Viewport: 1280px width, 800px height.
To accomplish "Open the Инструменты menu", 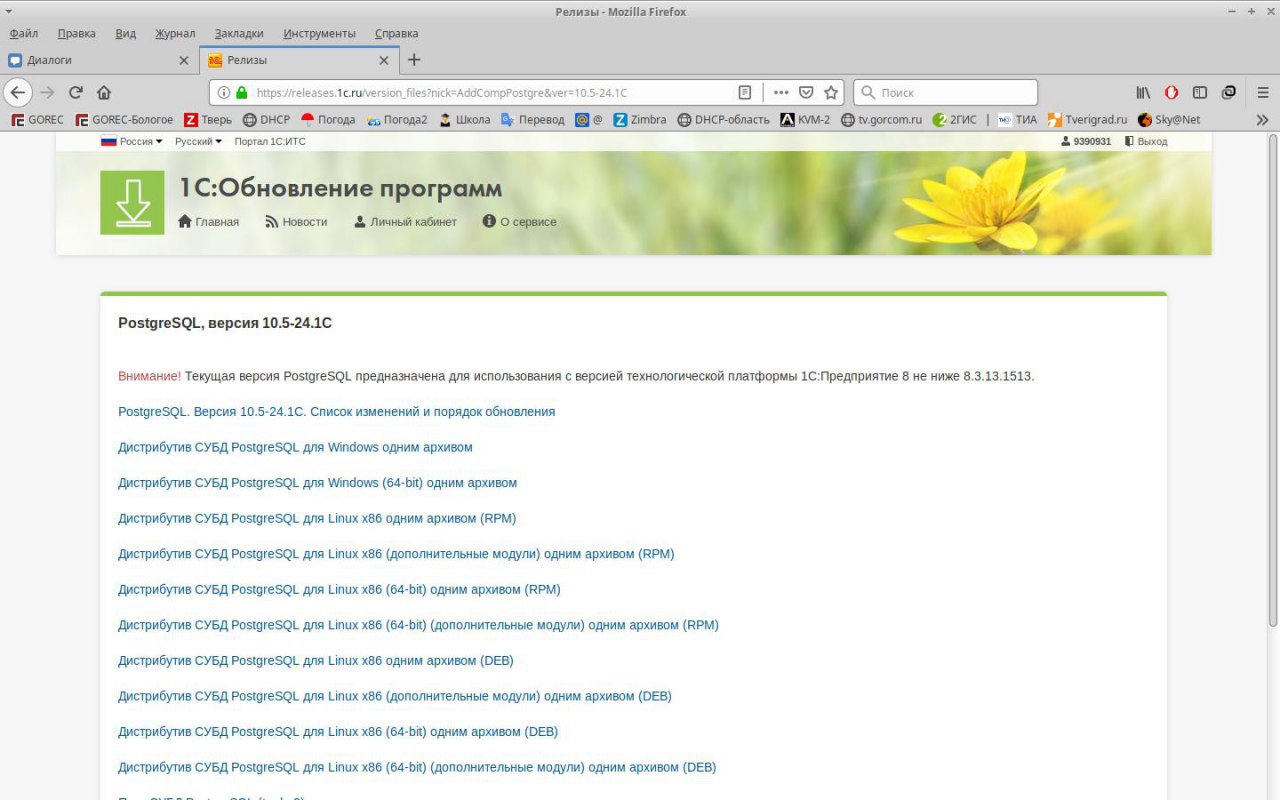I will tap(319, 33).
